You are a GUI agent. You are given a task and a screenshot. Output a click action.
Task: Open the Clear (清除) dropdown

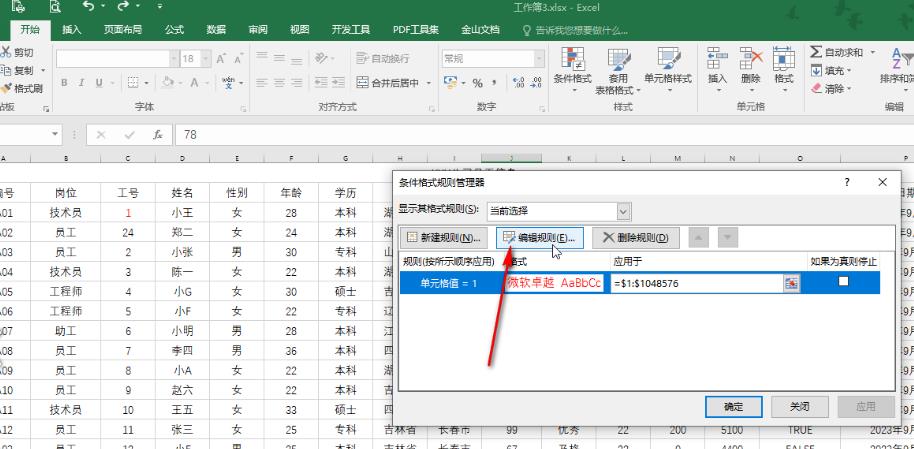coord(831,89)
